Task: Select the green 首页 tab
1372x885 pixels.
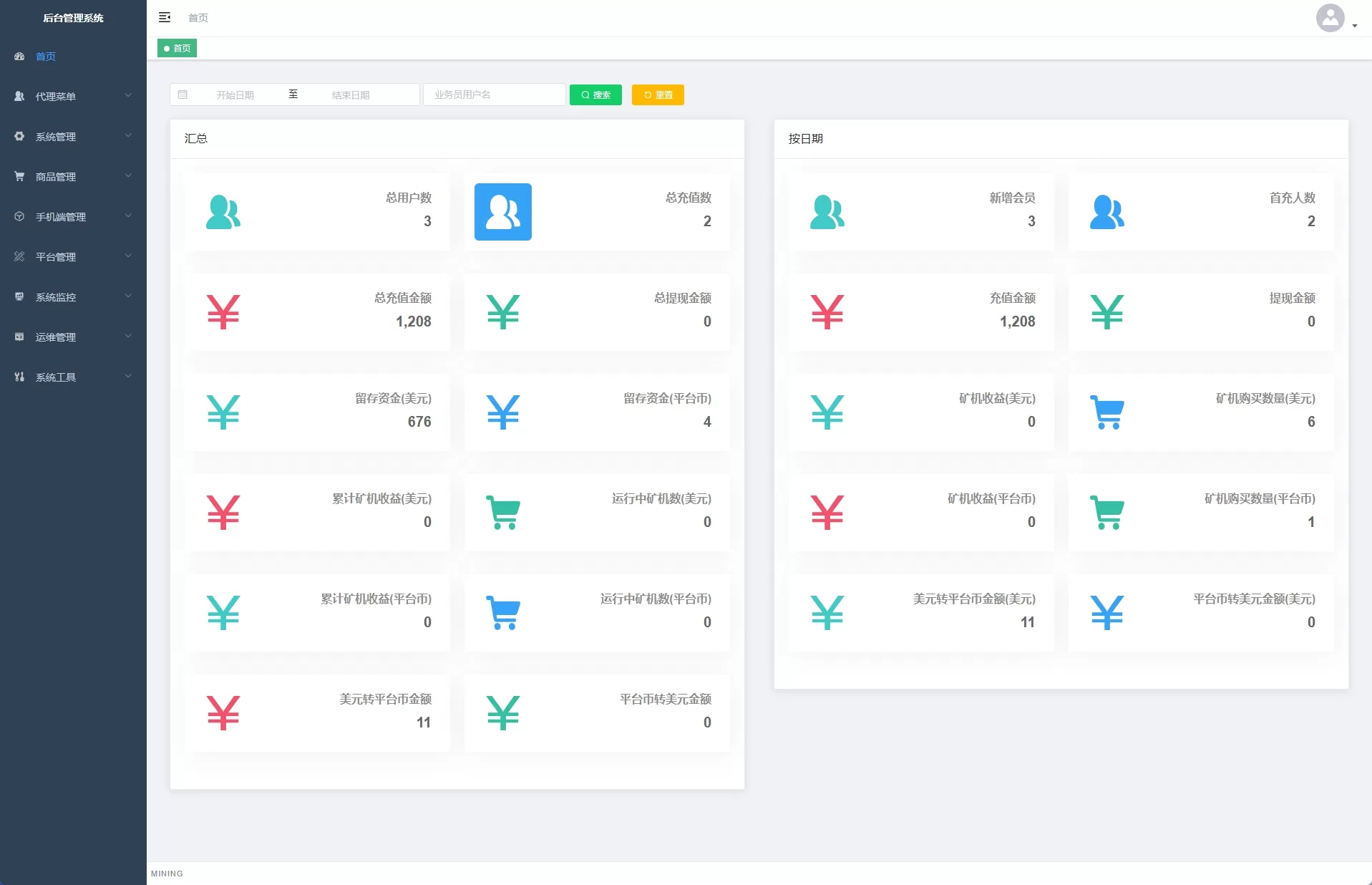Action: (177, 48)
